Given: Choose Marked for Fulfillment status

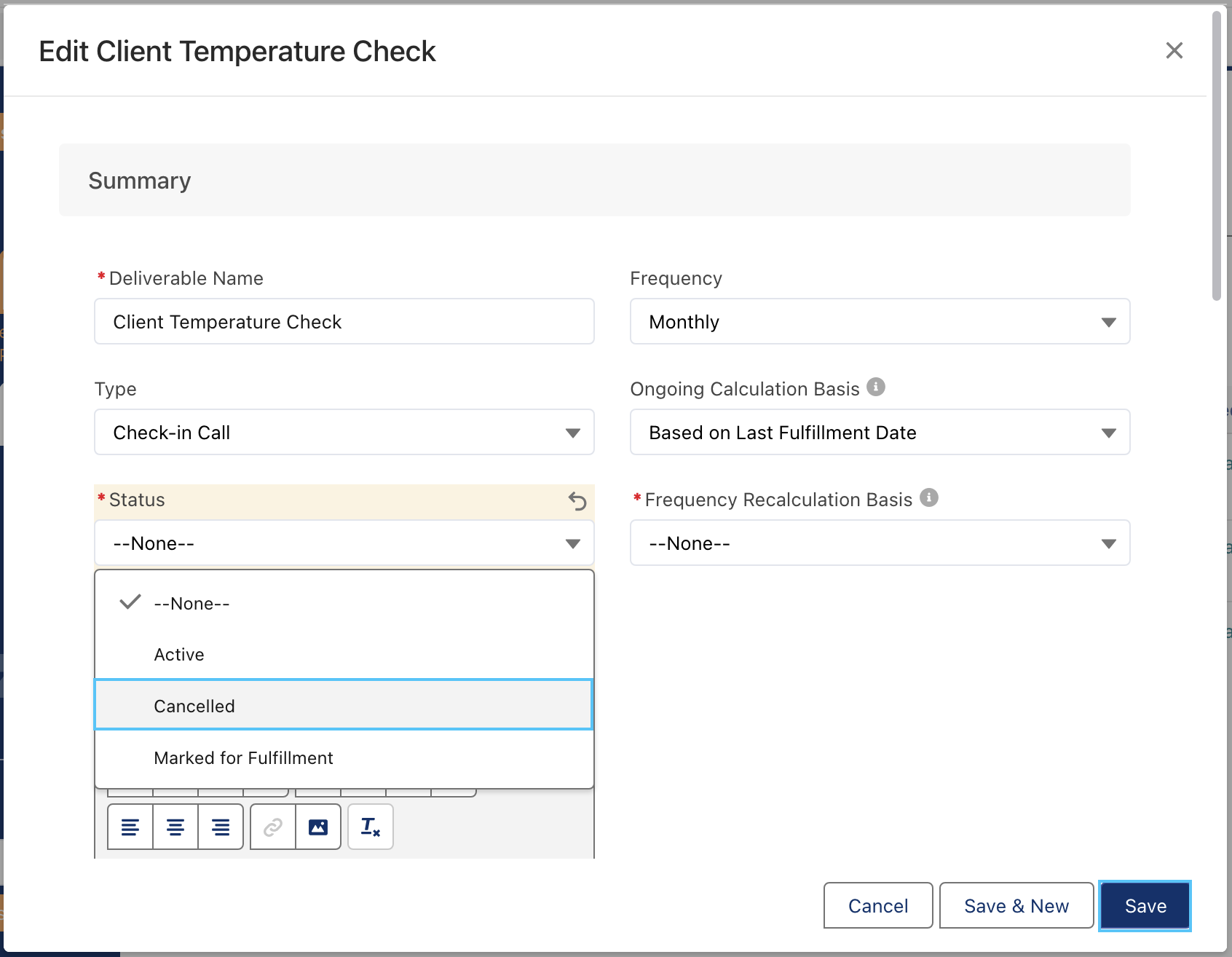Looking at the screenshot, I should [x=344, y=757].
